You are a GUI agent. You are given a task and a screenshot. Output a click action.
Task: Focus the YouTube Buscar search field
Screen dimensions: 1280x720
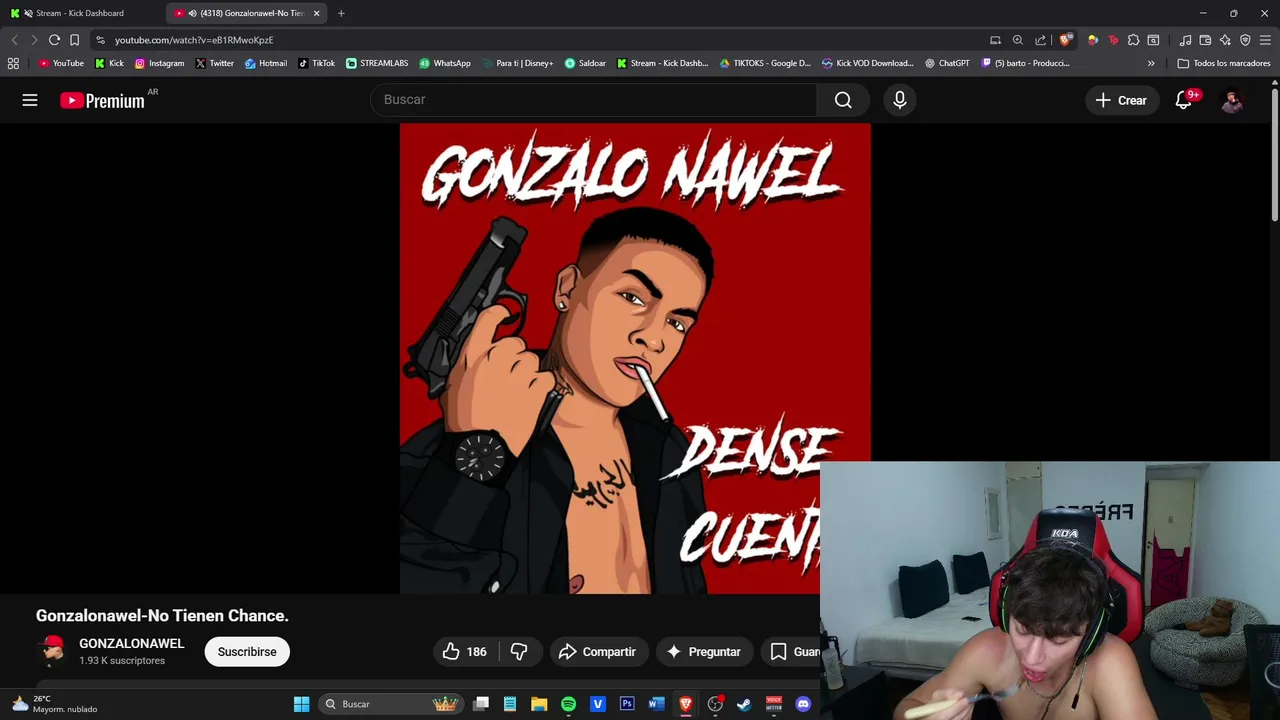pyautogui.click(x=594, y=100)
